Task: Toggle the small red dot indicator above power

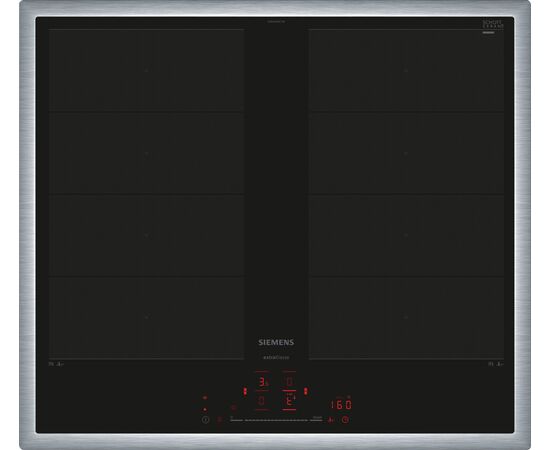Action: (x=205, y=409)
